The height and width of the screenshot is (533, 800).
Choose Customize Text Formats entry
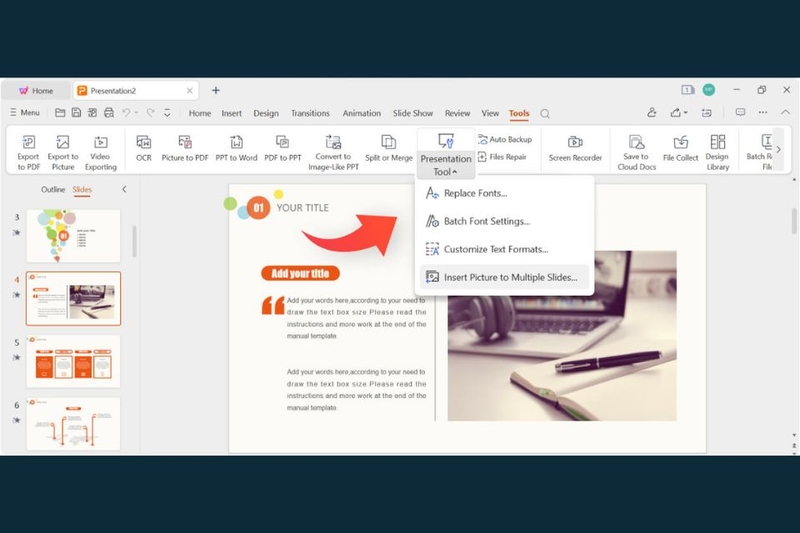tap(504, 249)
